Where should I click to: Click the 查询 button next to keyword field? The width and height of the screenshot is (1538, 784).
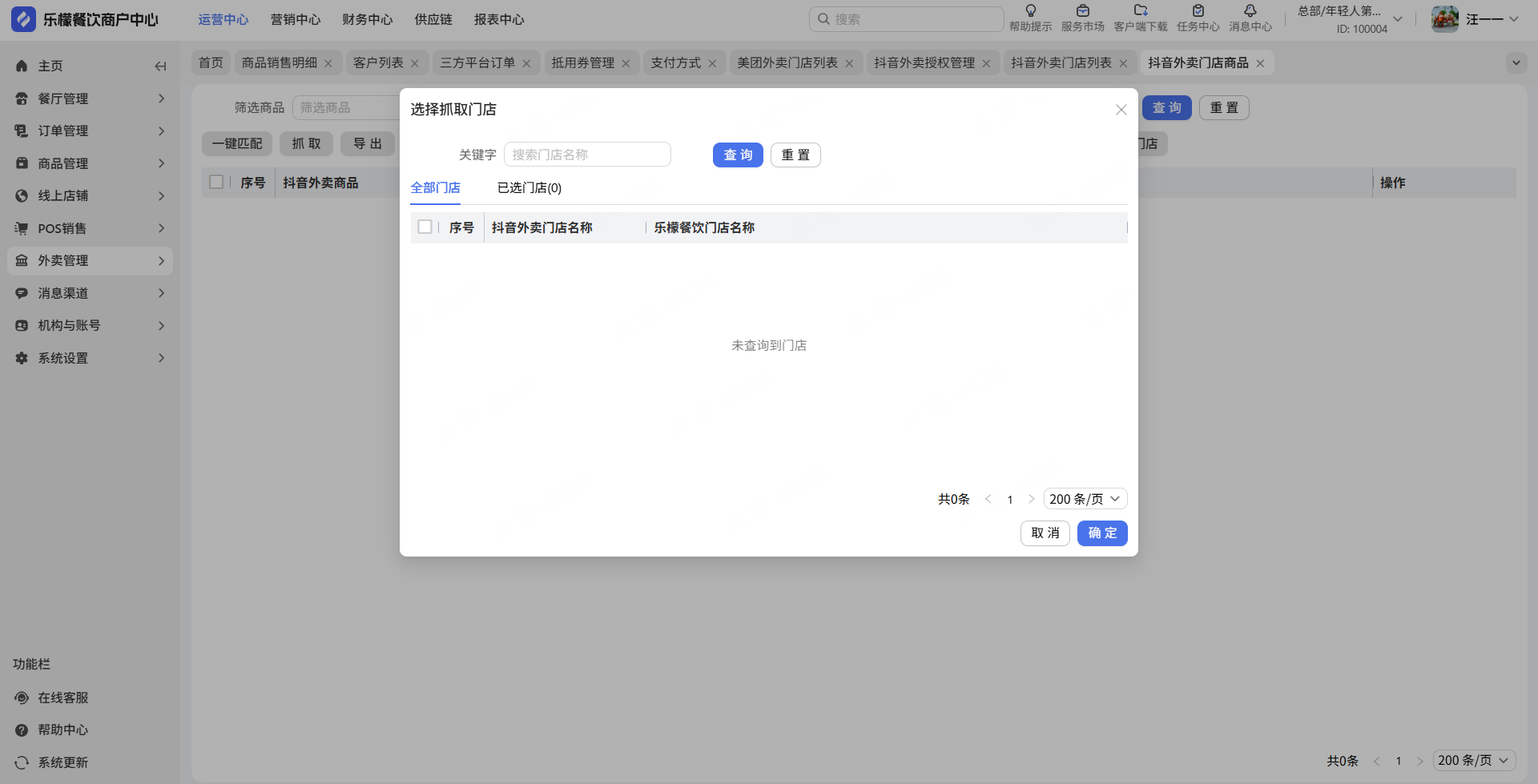(738, 155)
